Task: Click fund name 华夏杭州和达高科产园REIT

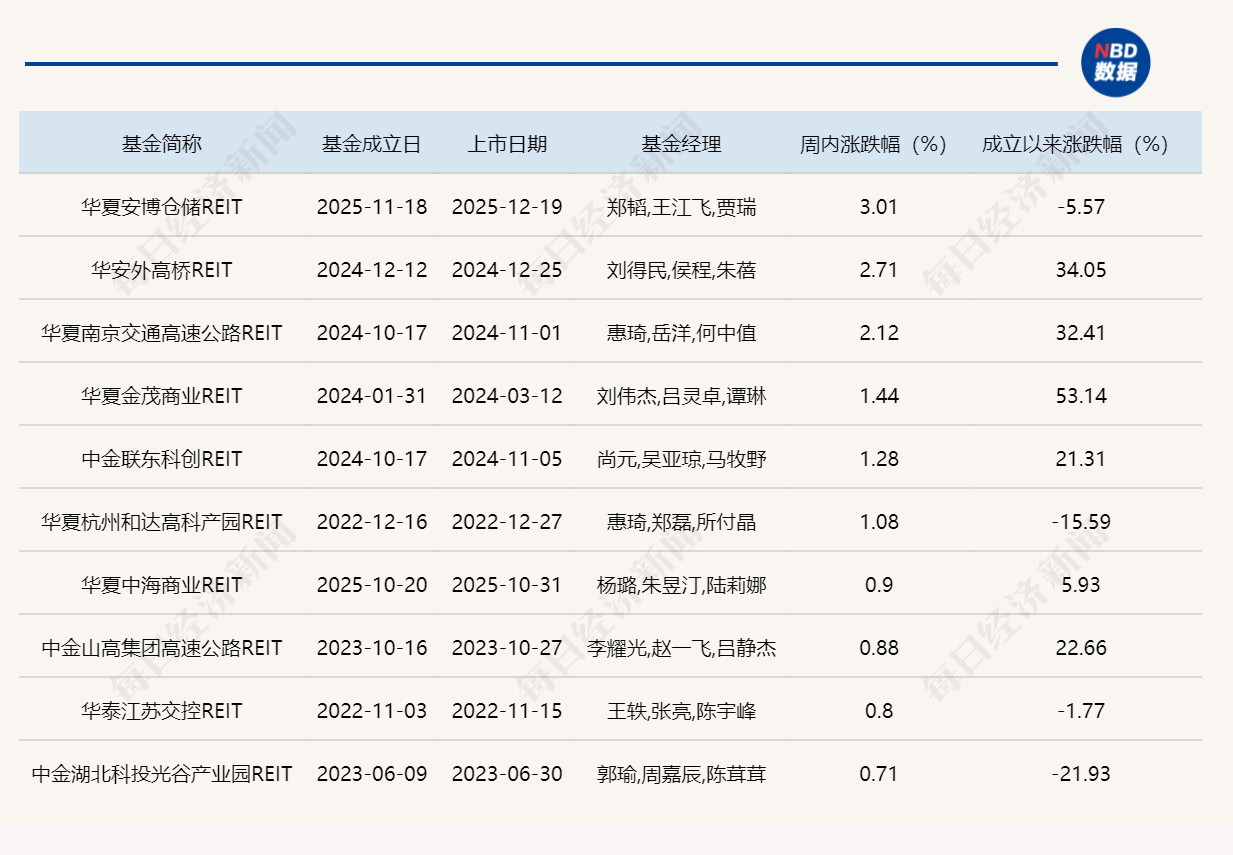Action: [x=162, y=522]
